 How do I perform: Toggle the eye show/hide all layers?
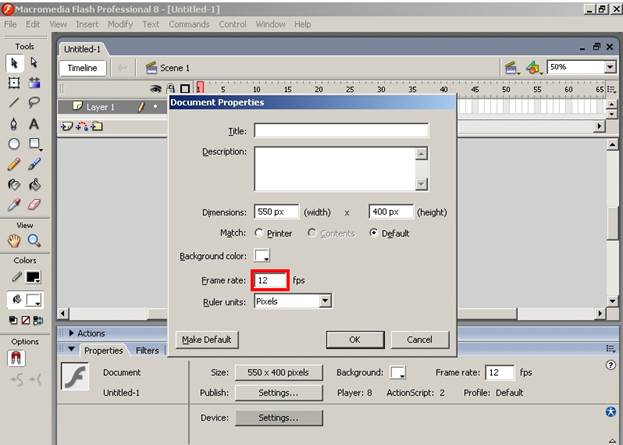click(156, 89)
